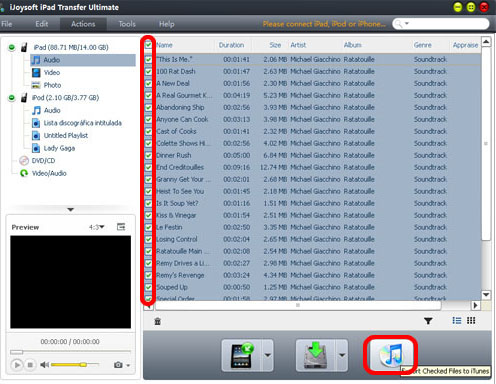This screenshot has width=496, height=384.
Task: Open the Lady Gaga playlist
Action: click(59, 148)
